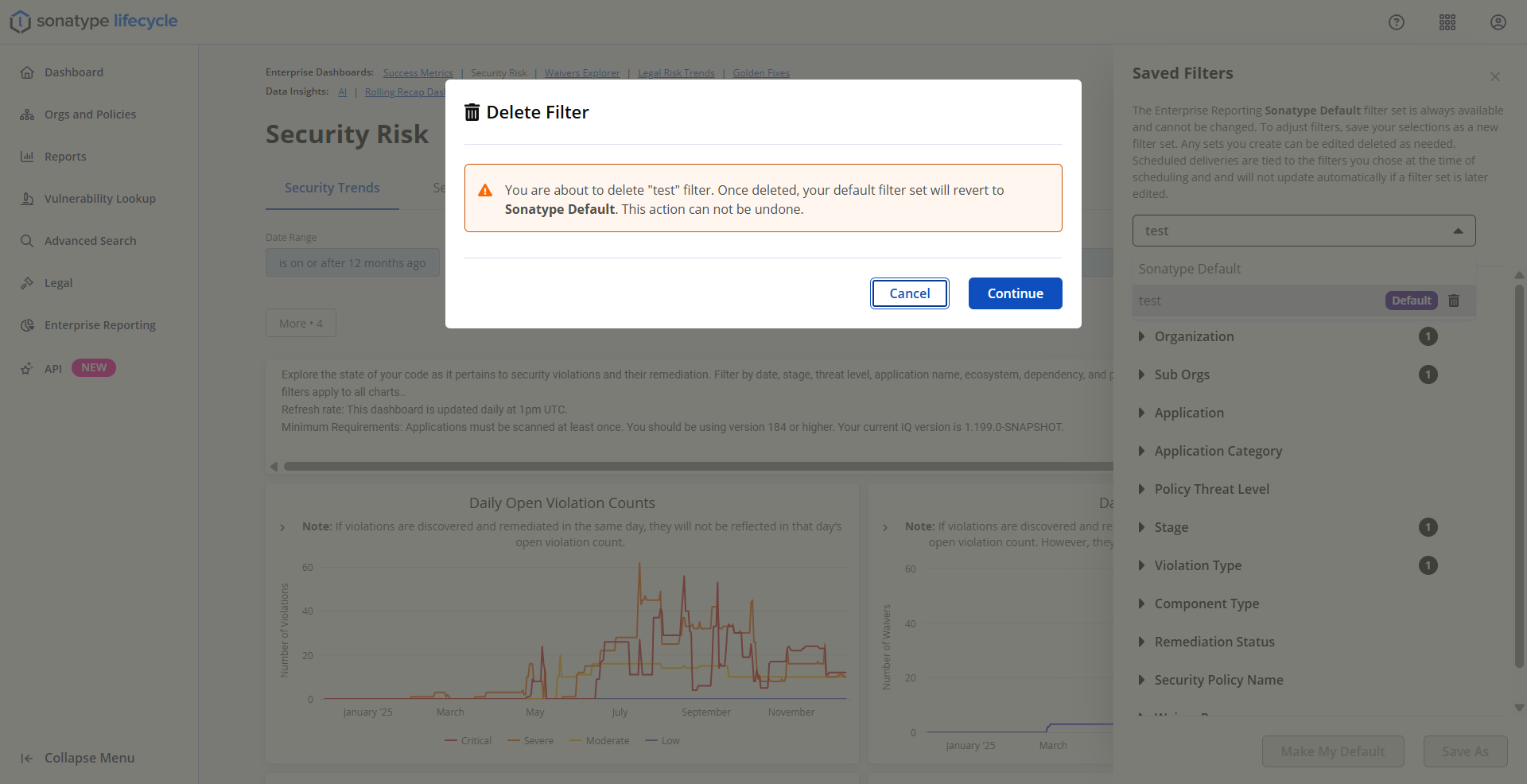This screenshot has height=784, width=1527.
Task: Click the Orgs and Policies hierarchy icon
Action: (x=27, y=114)
